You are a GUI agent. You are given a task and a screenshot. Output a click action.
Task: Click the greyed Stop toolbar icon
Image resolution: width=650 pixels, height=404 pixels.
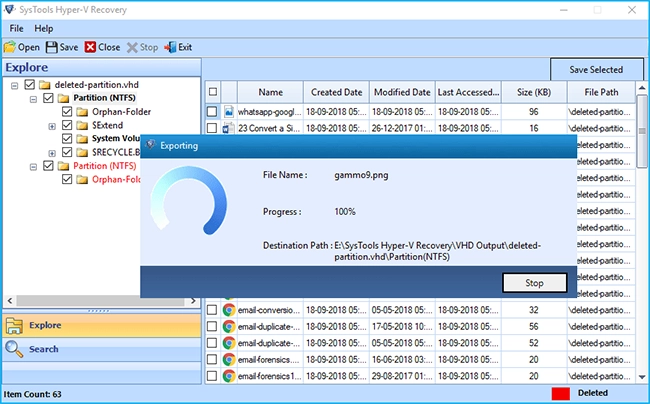[132, 48]
